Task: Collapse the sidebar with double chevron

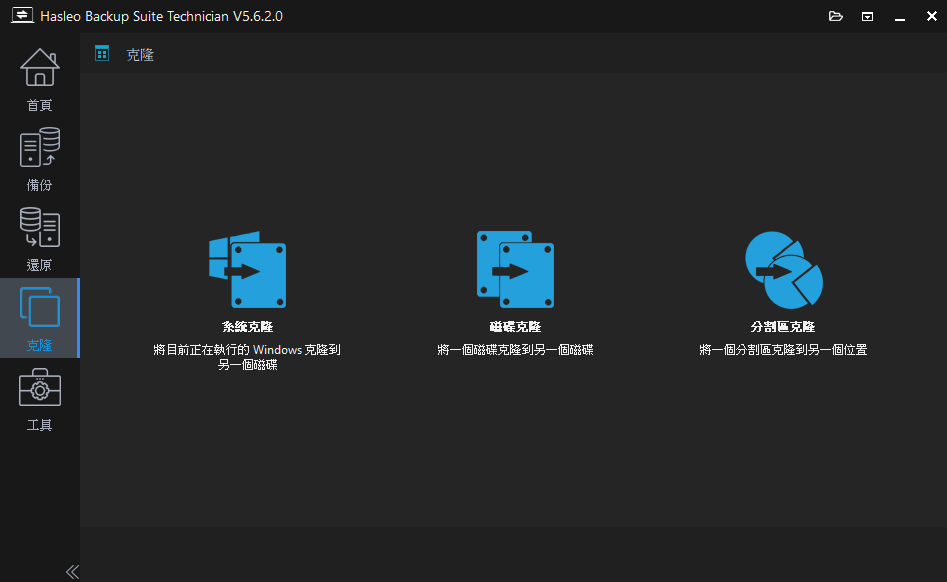Action: tap(72, 571)
